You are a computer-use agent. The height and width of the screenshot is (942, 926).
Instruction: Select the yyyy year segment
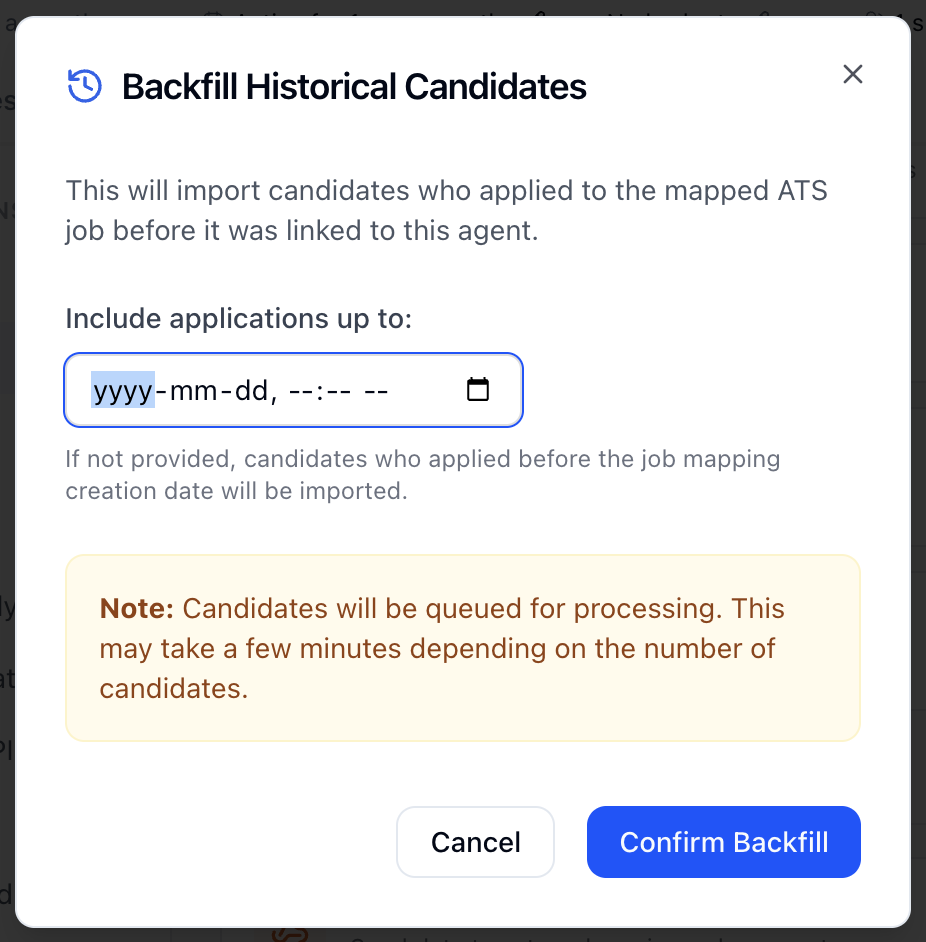tap(123, 390)
